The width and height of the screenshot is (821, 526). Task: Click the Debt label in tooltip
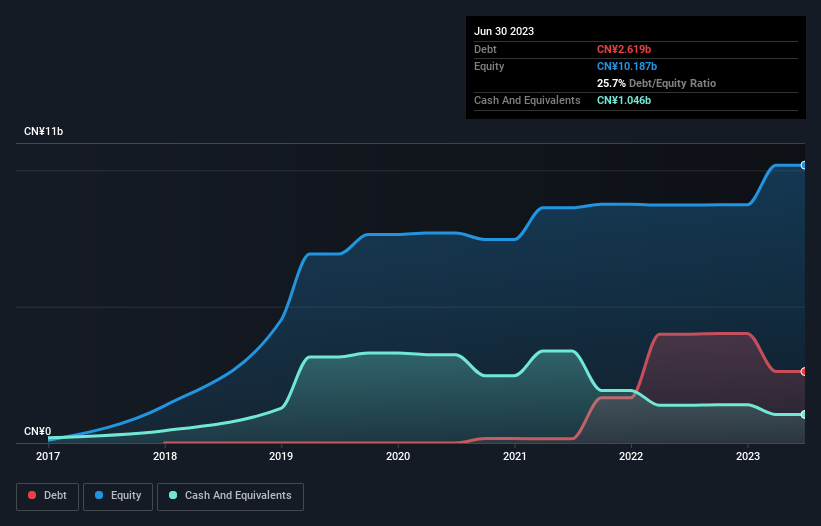pyautogui.click(x=485, y=49)
